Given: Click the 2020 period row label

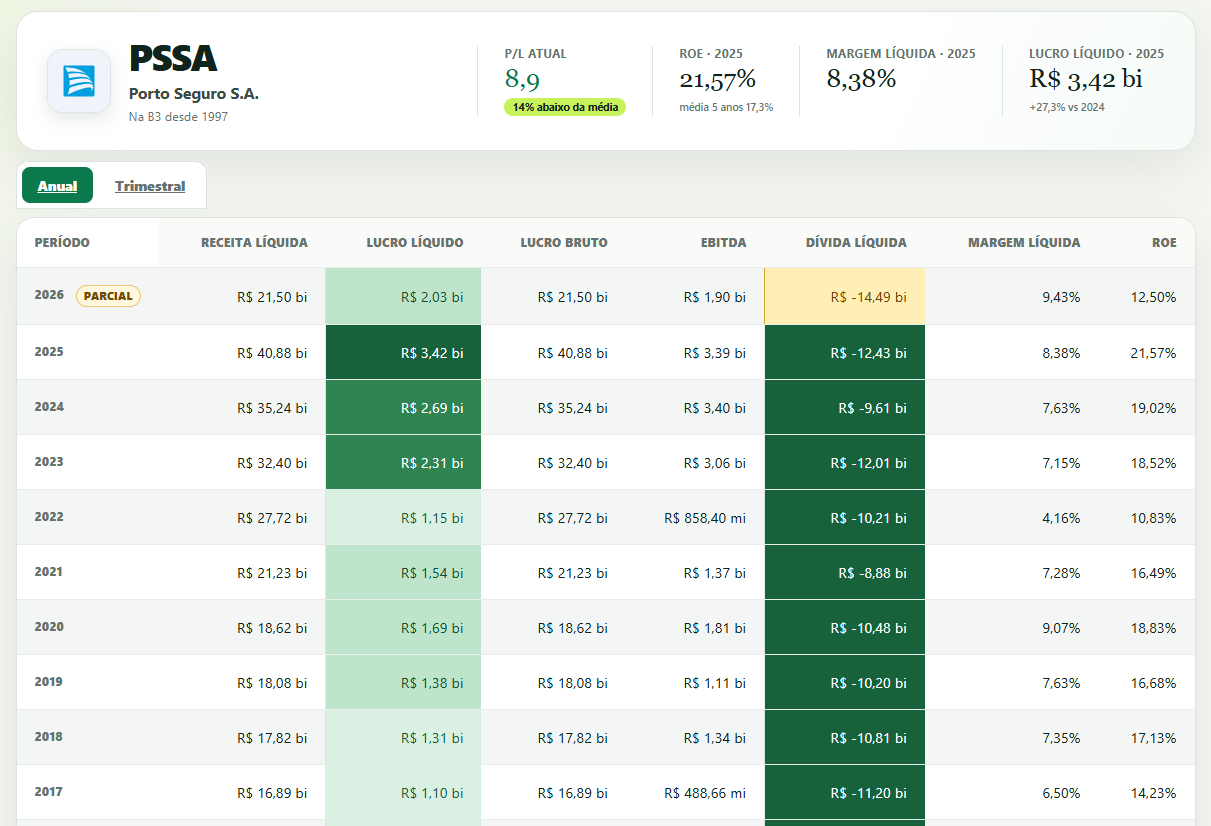Looking at the screenshot, I should coord(49,627).
